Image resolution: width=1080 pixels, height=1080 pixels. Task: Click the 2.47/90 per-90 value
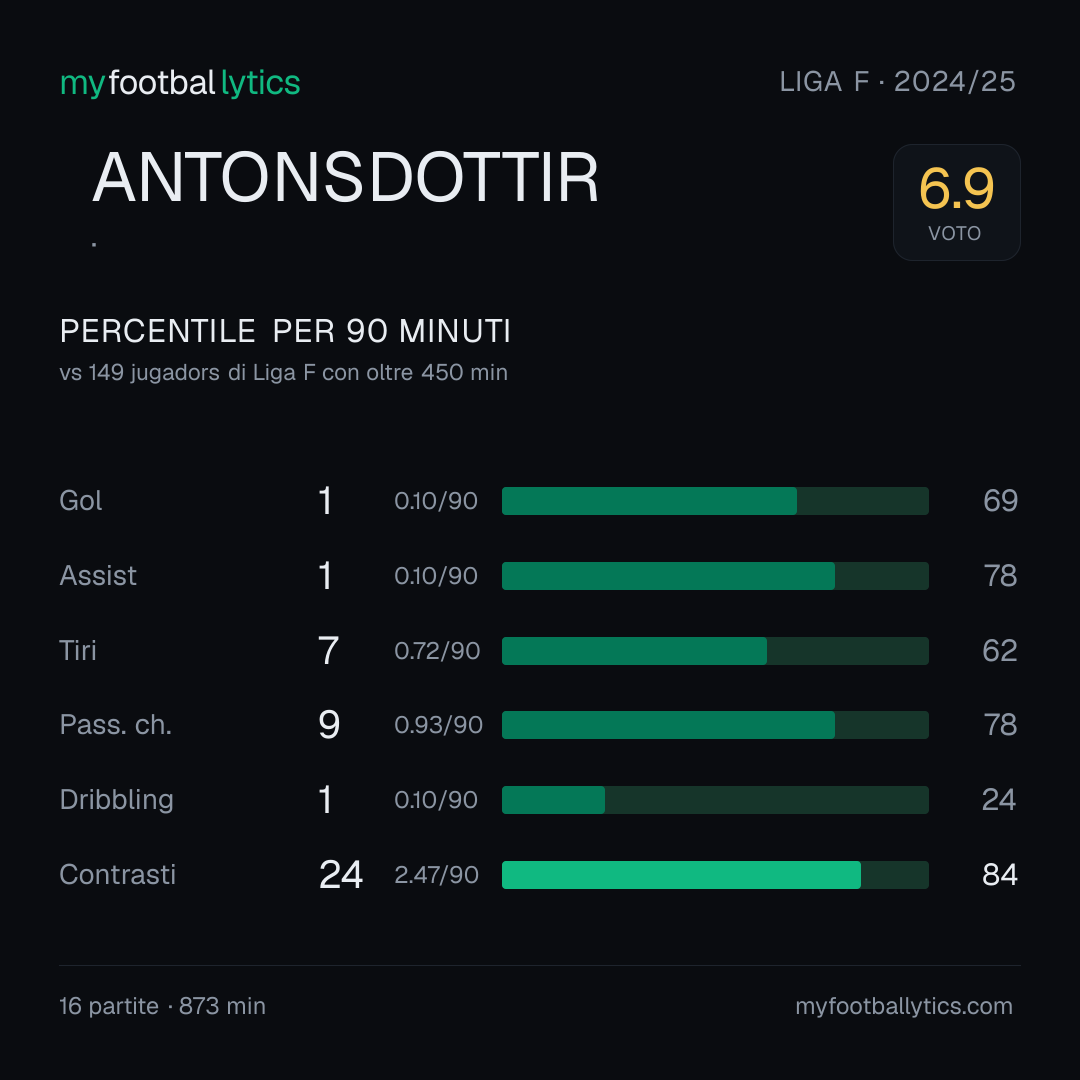click(x=436, y=875)
